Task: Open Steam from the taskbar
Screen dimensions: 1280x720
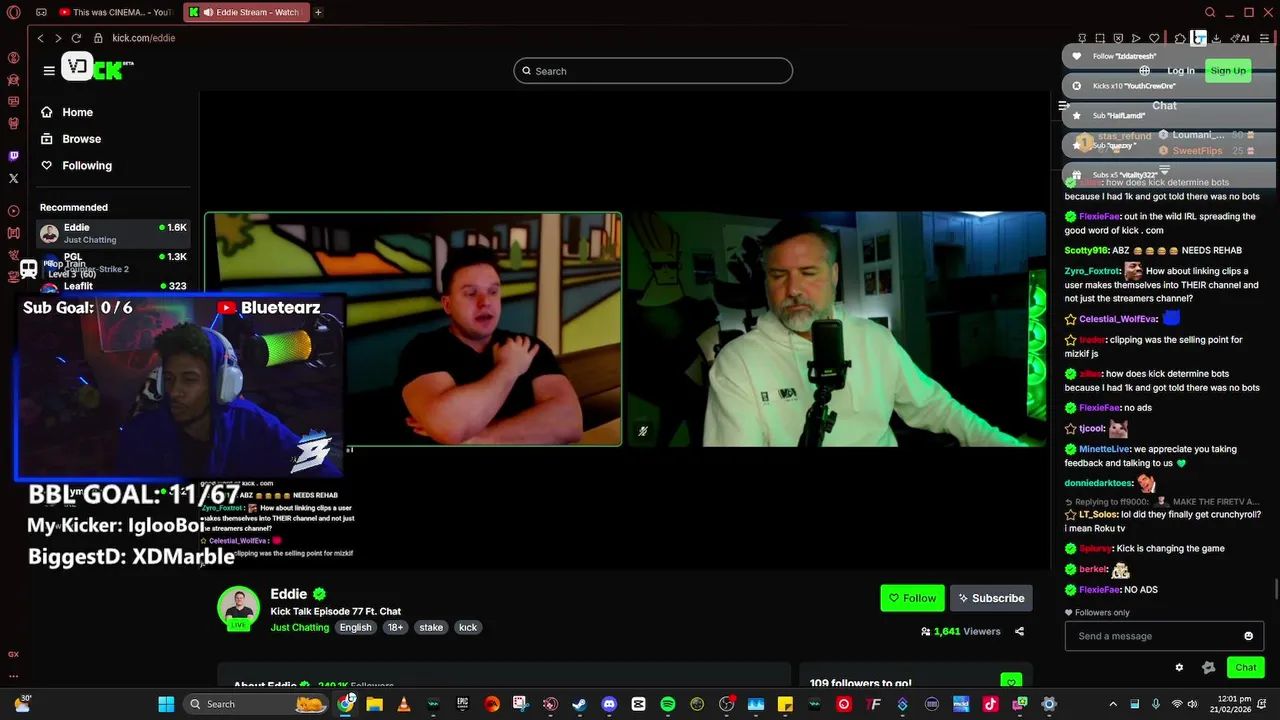Action: (578, 704)
